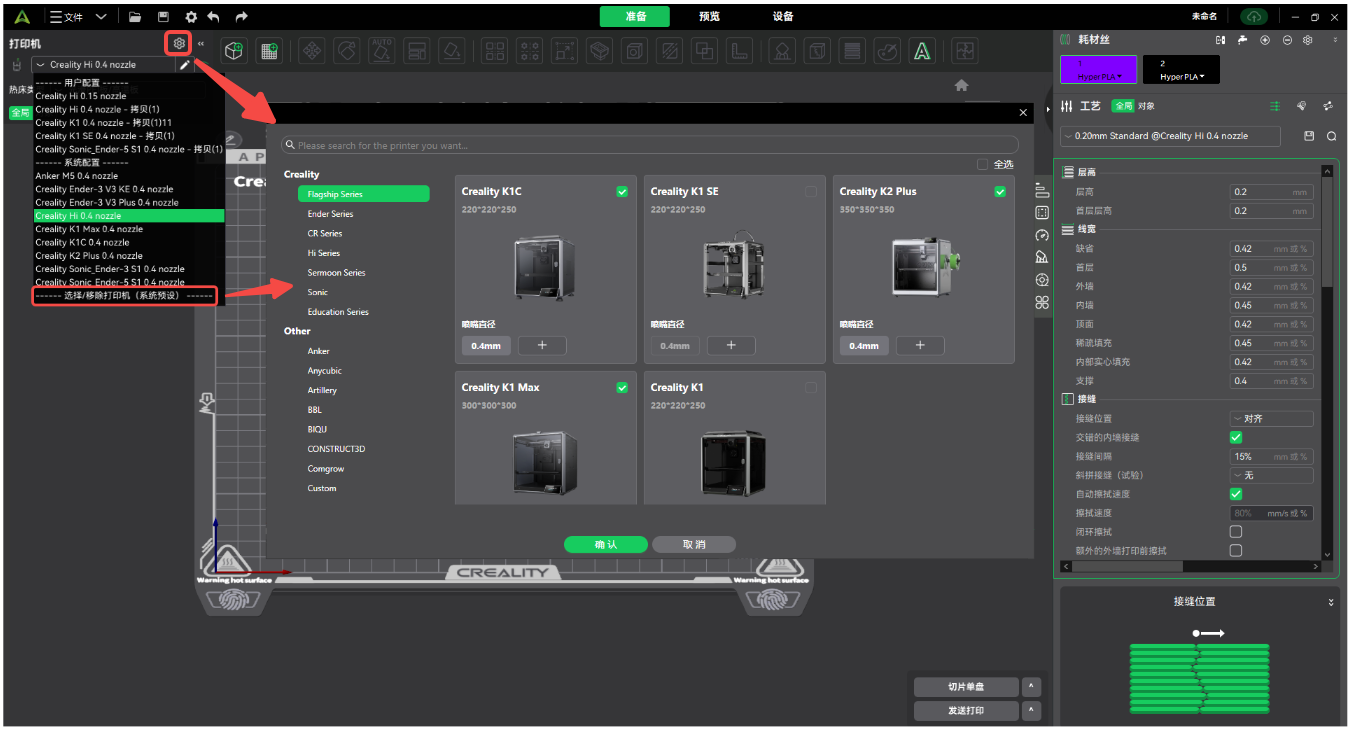
Task: Click the paint palette coloring icon
Action: (x=886, y=50)
